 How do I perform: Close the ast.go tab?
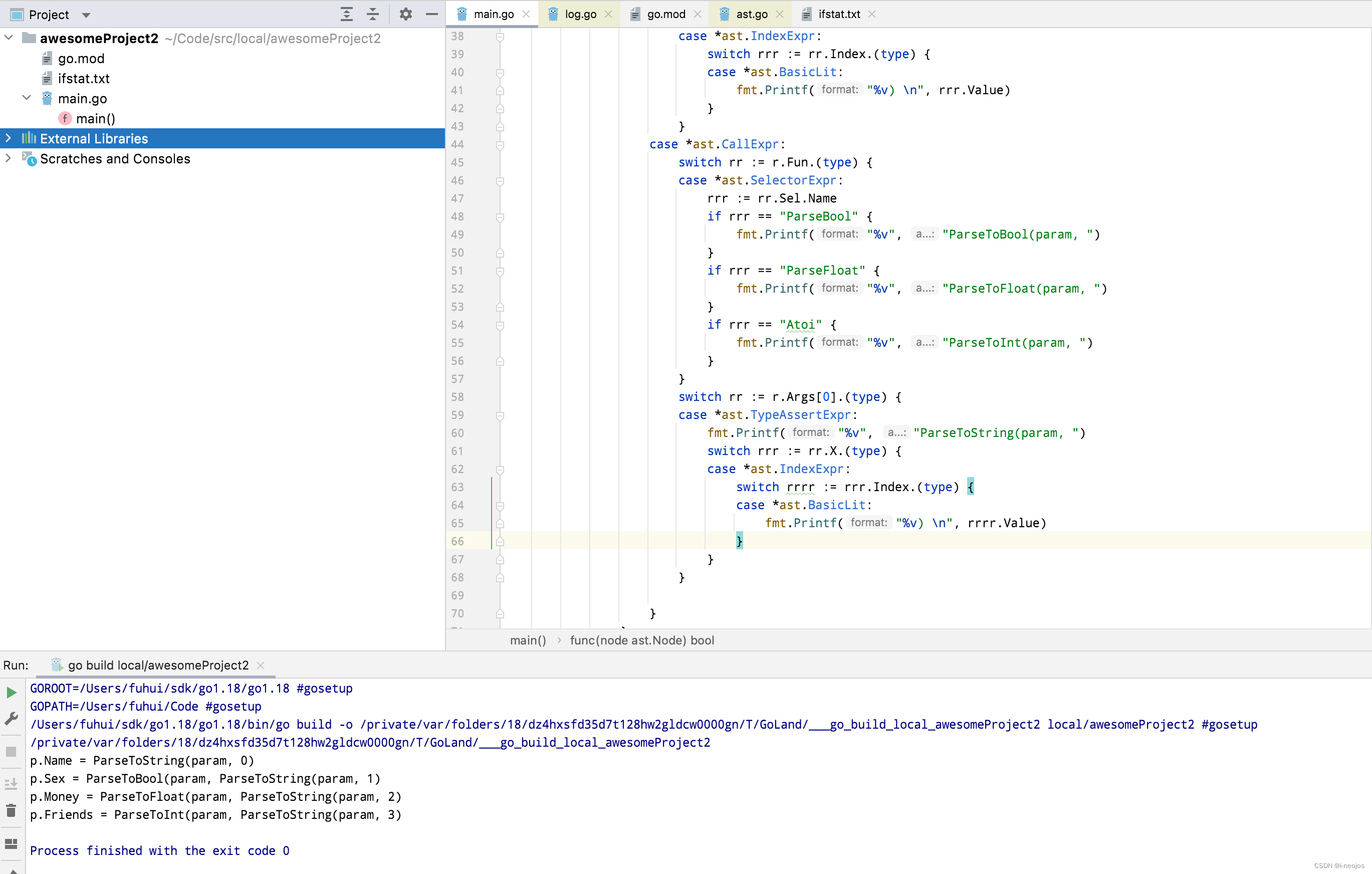(x=780, y=14)
